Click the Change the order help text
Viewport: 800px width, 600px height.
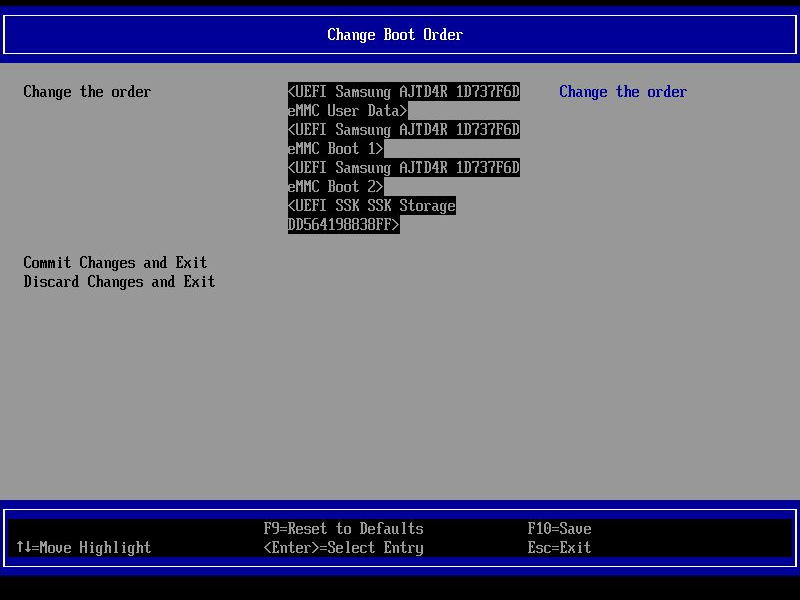point(622,91)
